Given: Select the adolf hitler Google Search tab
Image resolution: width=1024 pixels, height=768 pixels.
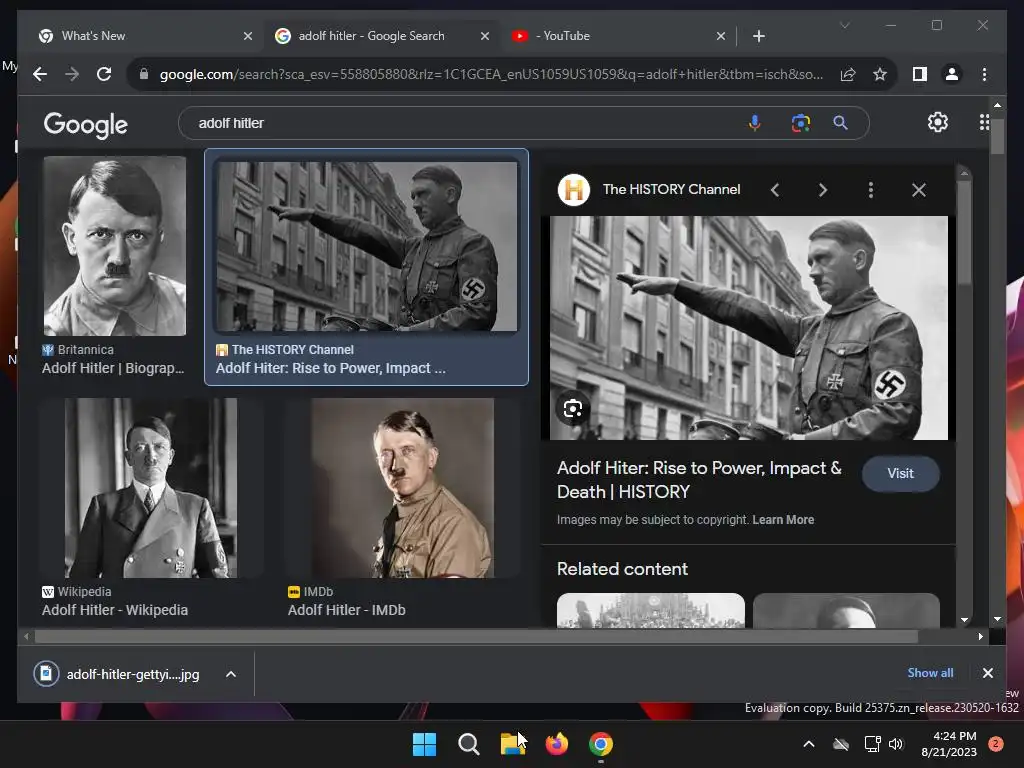Looking at the screenshot, I should click(382, 36).
